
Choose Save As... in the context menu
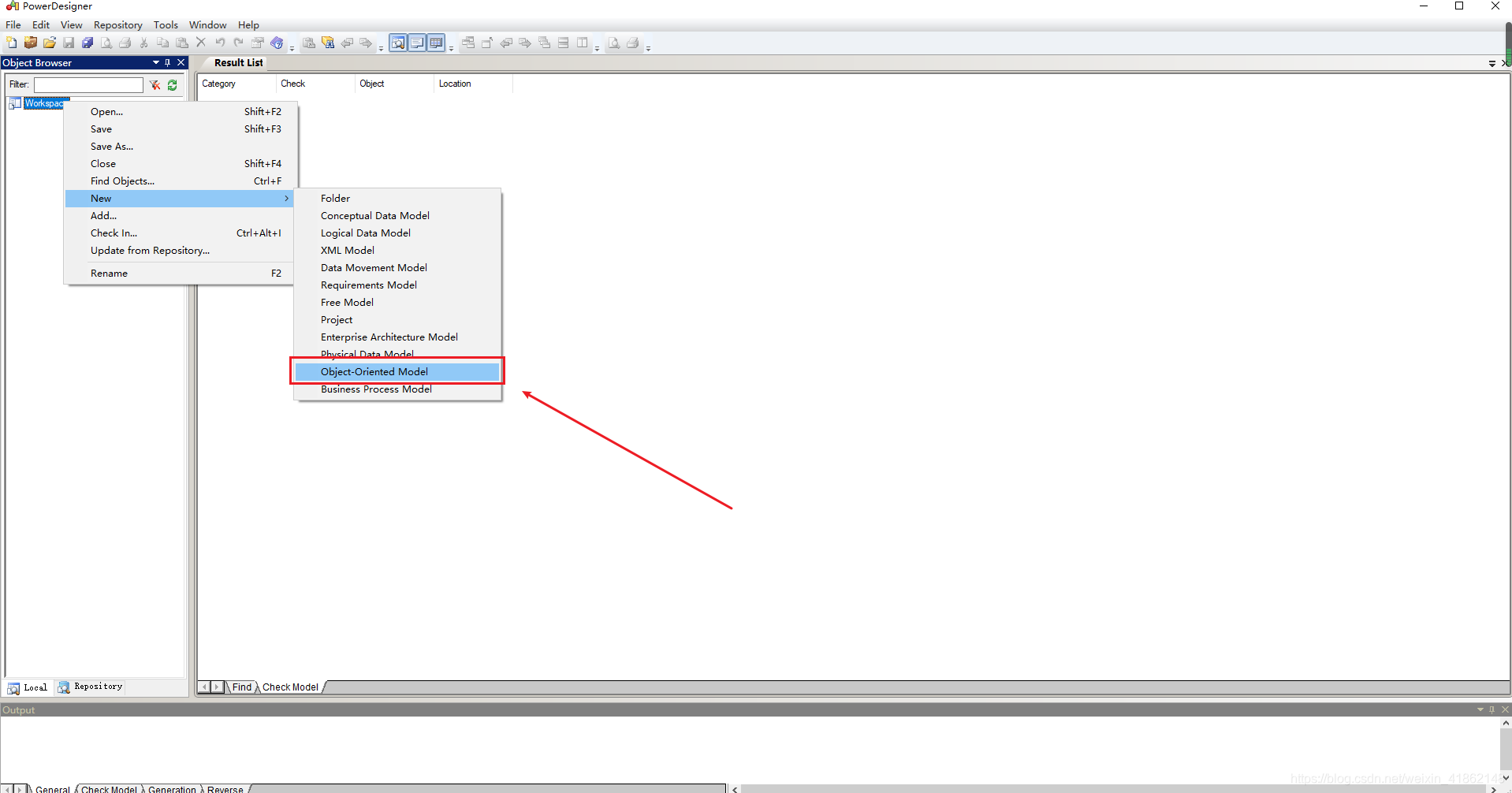pos(180,146)
